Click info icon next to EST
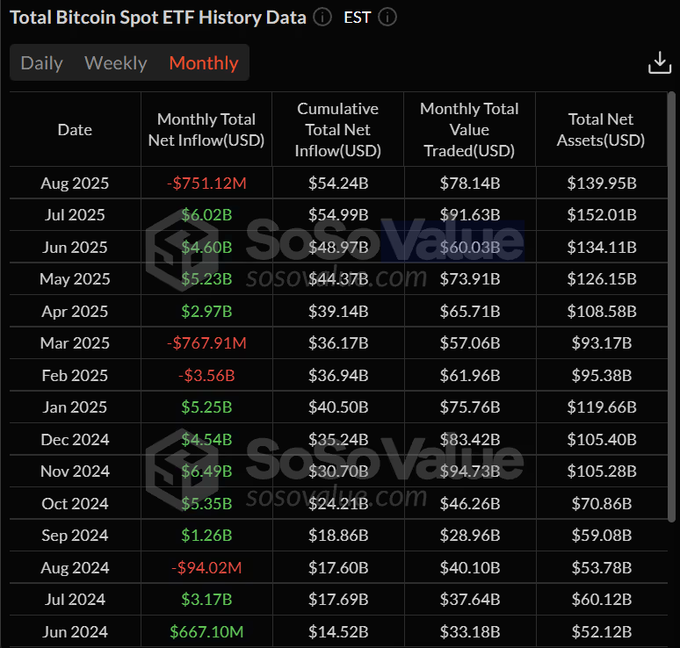The width and height of the screenshot is (680, 648). (387, 17)
